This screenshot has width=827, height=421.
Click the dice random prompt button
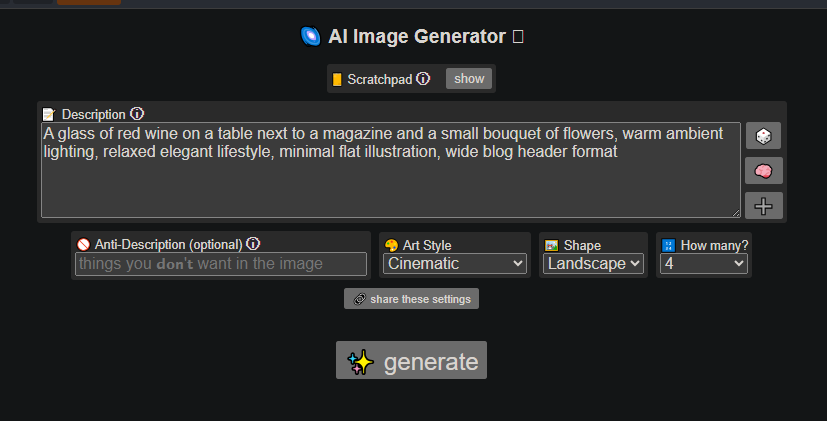[763, 136]
